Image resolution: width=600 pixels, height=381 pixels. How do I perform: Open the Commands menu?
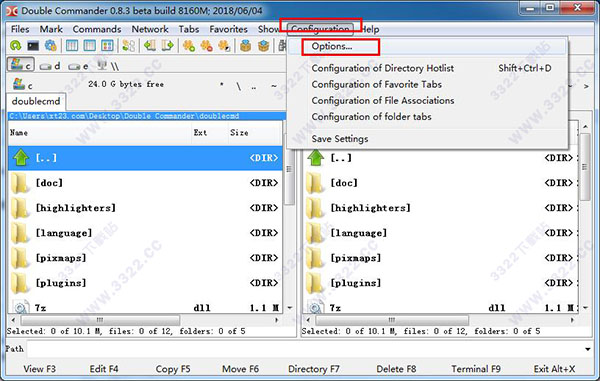[x=97, y=29]
